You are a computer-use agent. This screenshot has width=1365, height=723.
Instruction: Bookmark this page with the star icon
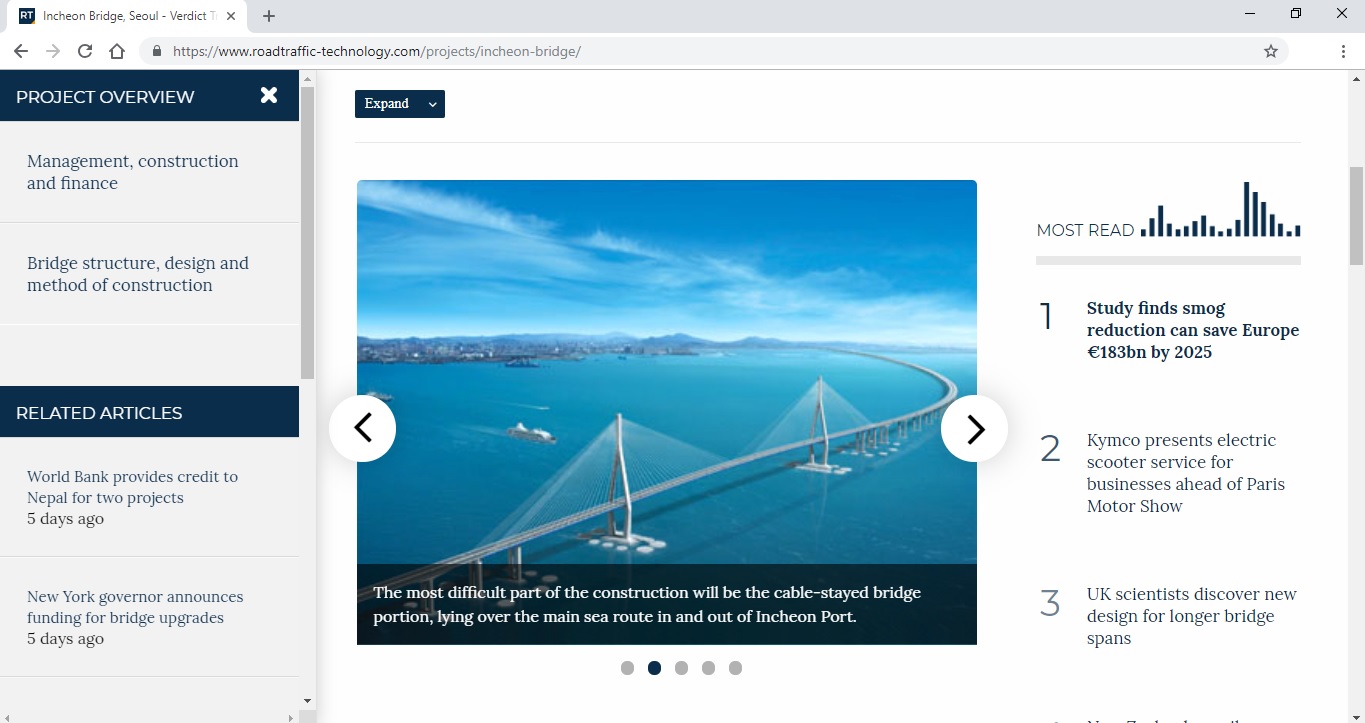point(1270,51)
